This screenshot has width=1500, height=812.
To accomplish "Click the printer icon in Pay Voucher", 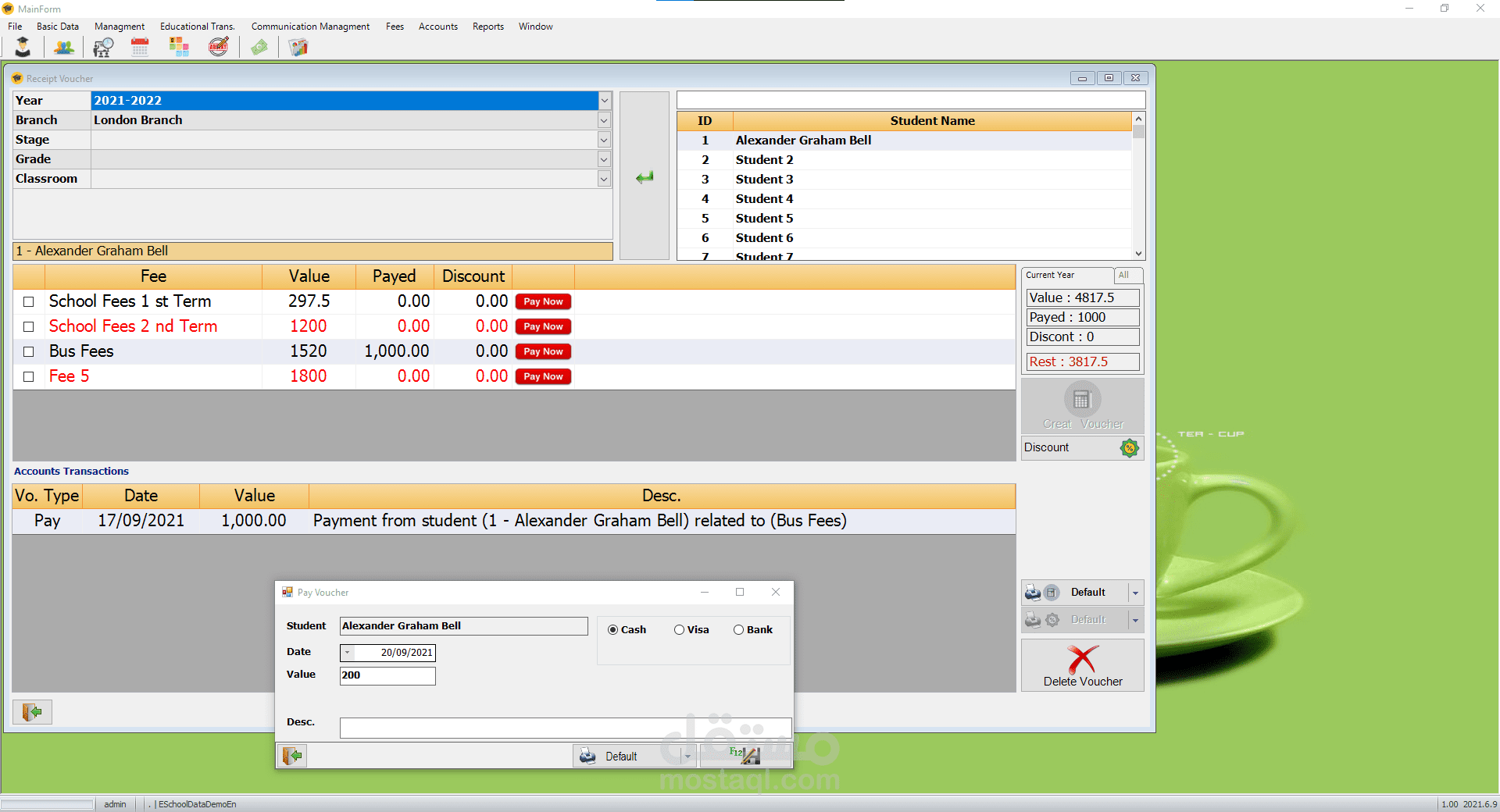I will pos(588,756).
